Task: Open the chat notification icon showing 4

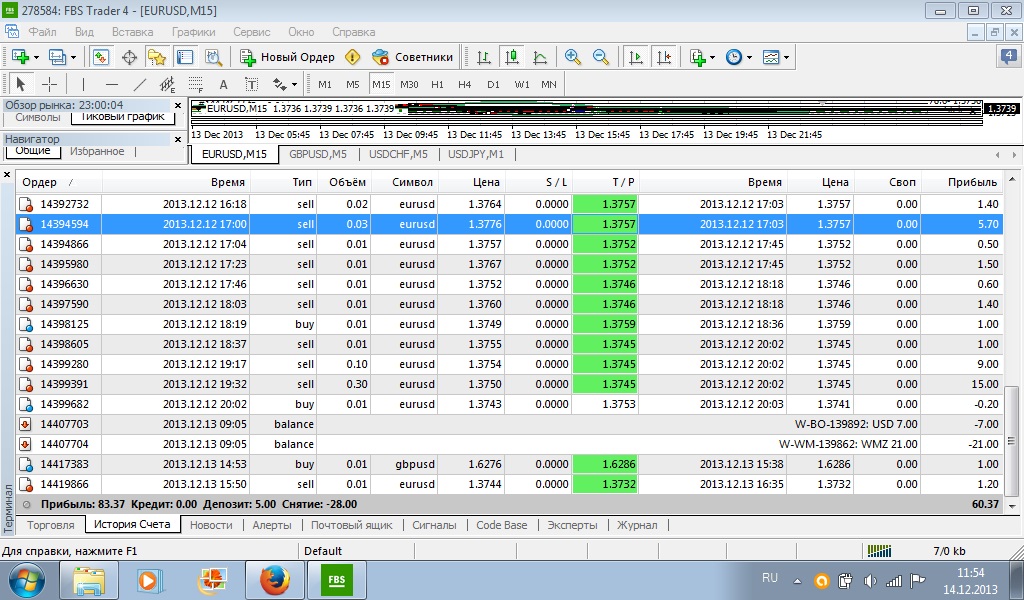Action: (1008, 57)
